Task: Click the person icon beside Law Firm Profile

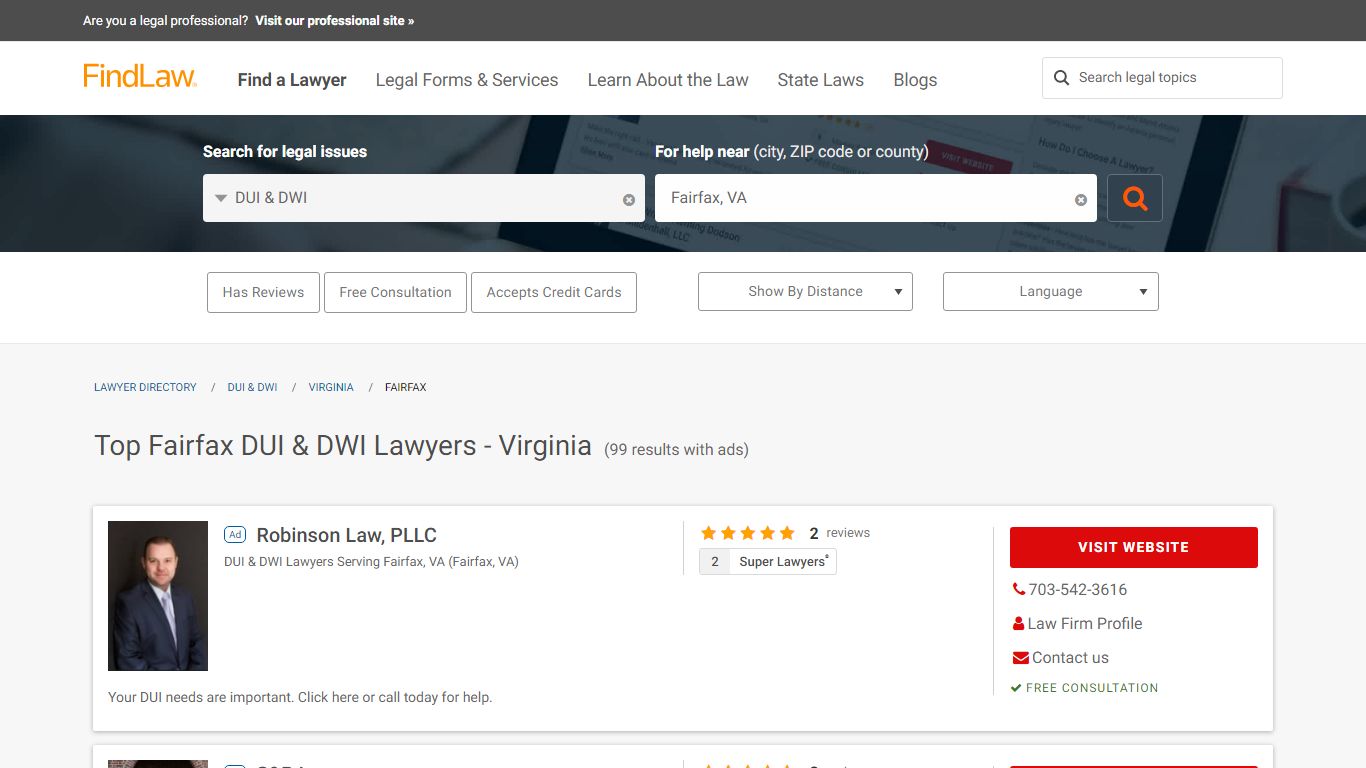Action: click(x=1019, y=624)
